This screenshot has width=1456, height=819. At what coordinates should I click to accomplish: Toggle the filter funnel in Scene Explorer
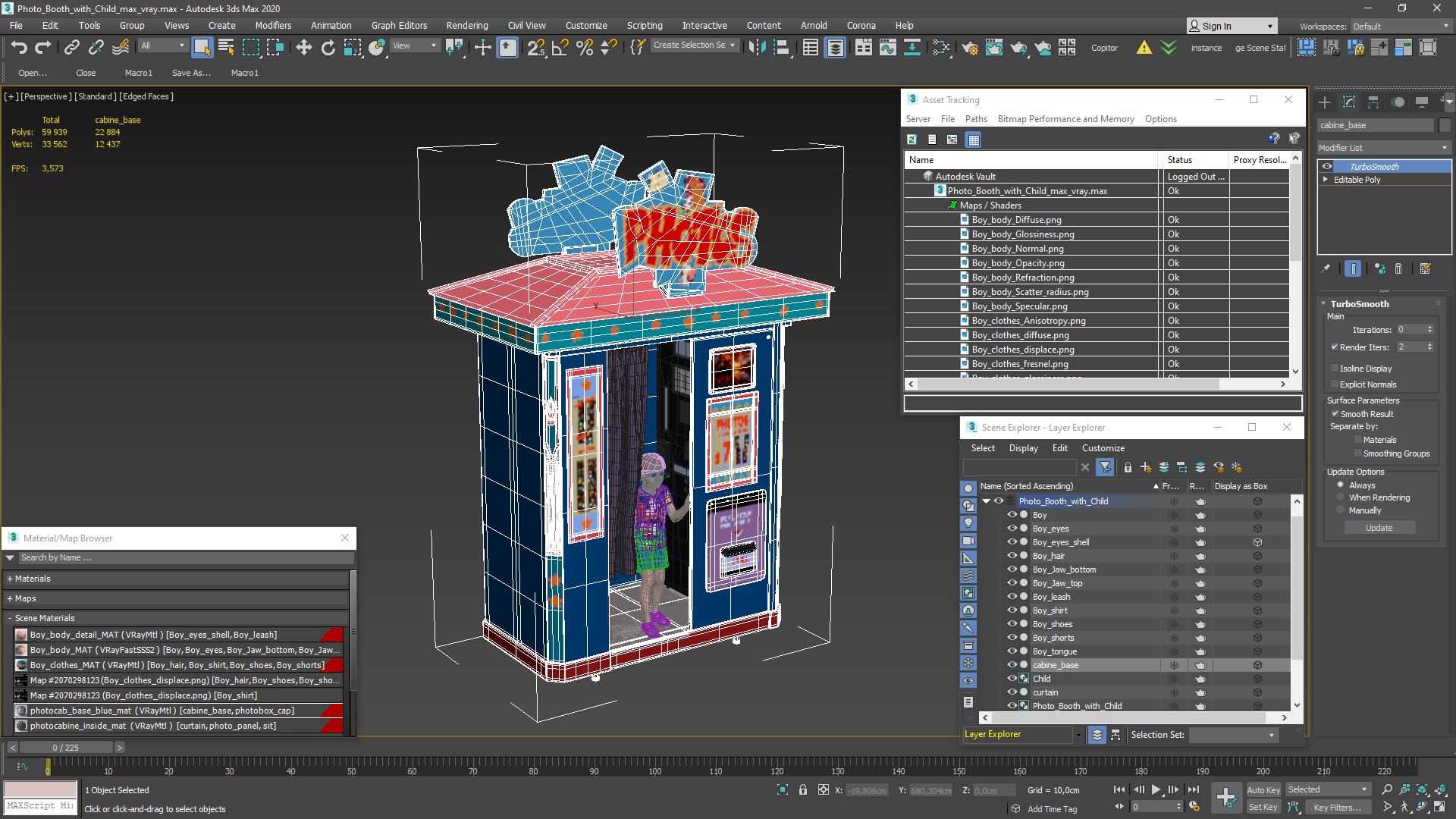point(1105,467)
